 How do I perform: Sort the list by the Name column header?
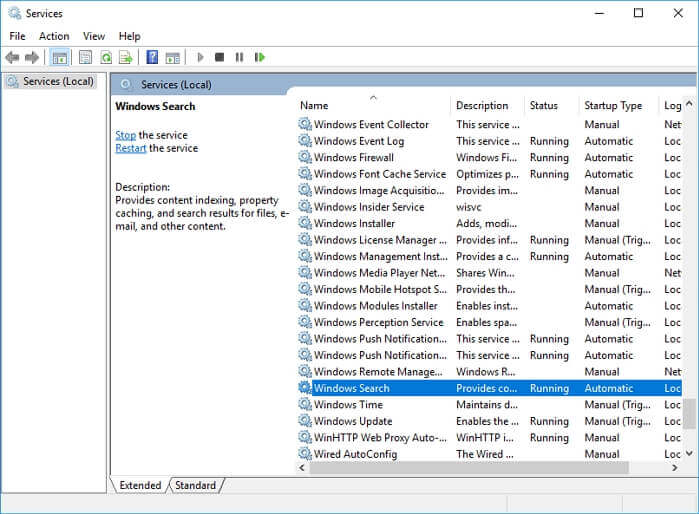coord(314,105)
